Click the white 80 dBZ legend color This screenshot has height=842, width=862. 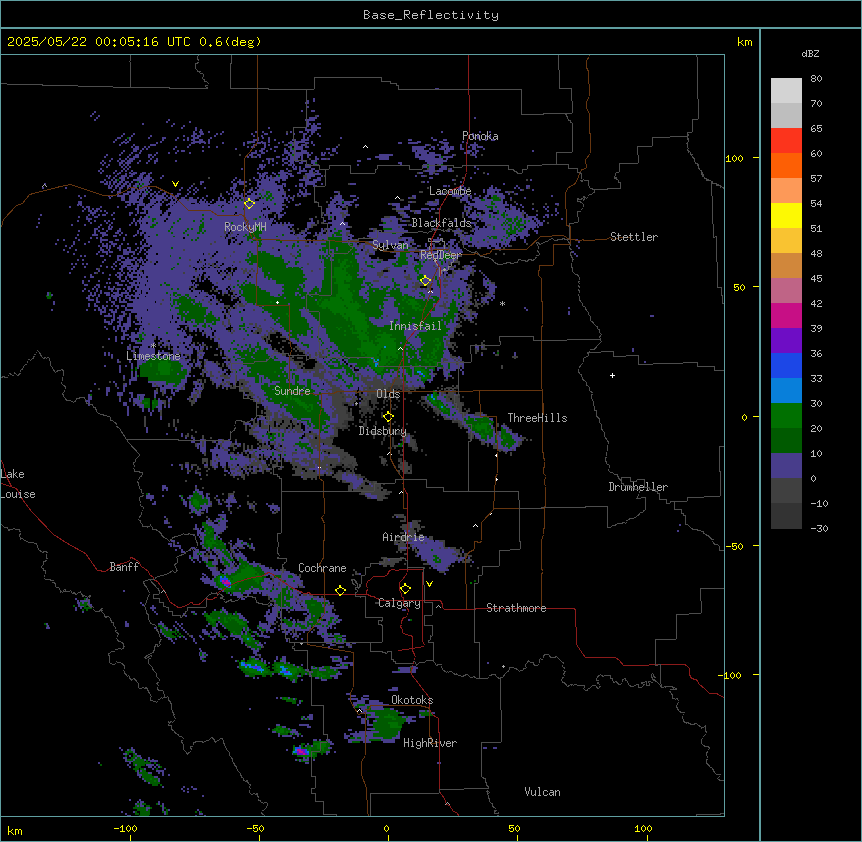pos(786,91)
